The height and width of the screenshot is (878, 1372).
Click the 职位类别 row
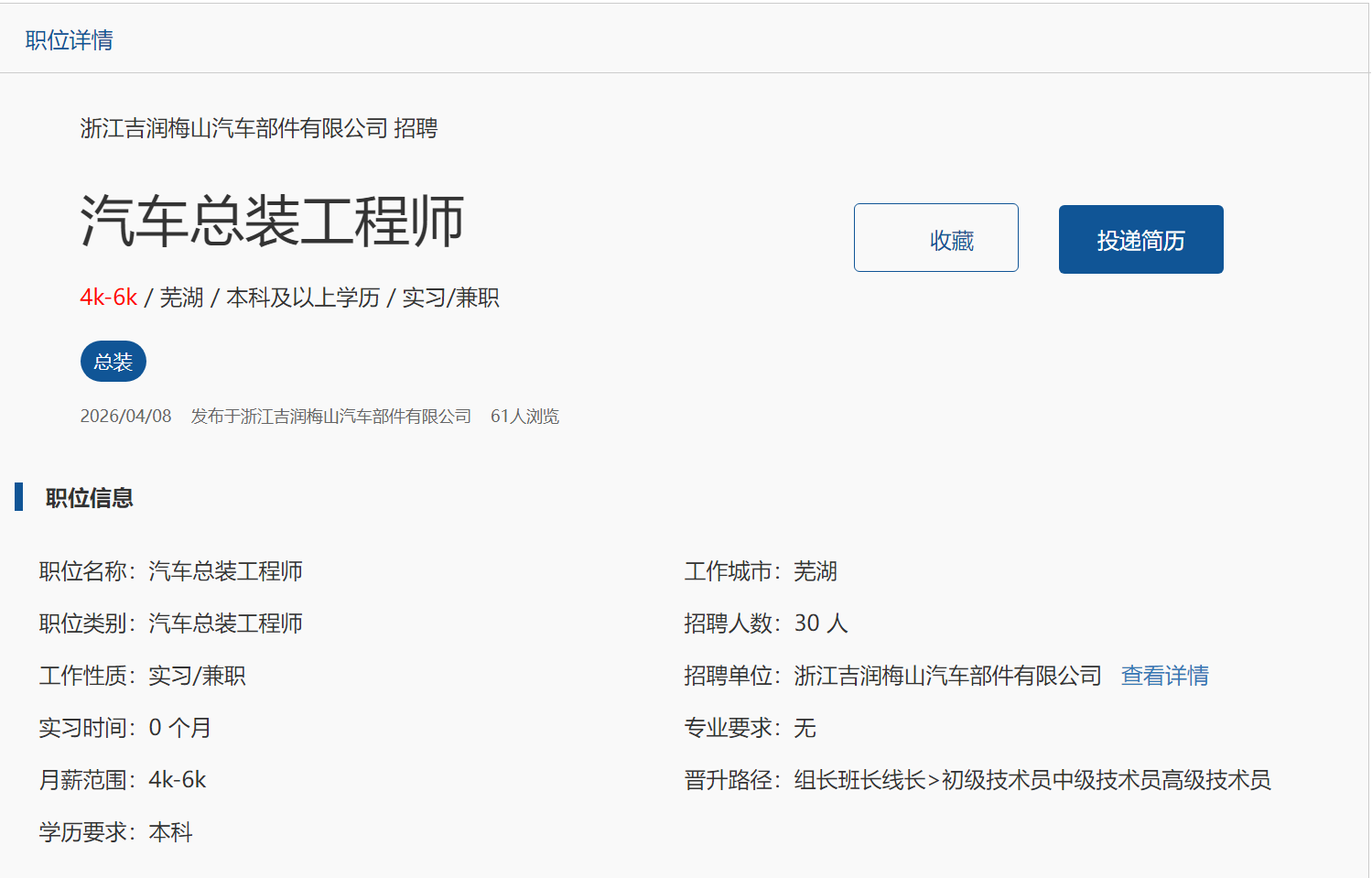(x=171, y=623)
